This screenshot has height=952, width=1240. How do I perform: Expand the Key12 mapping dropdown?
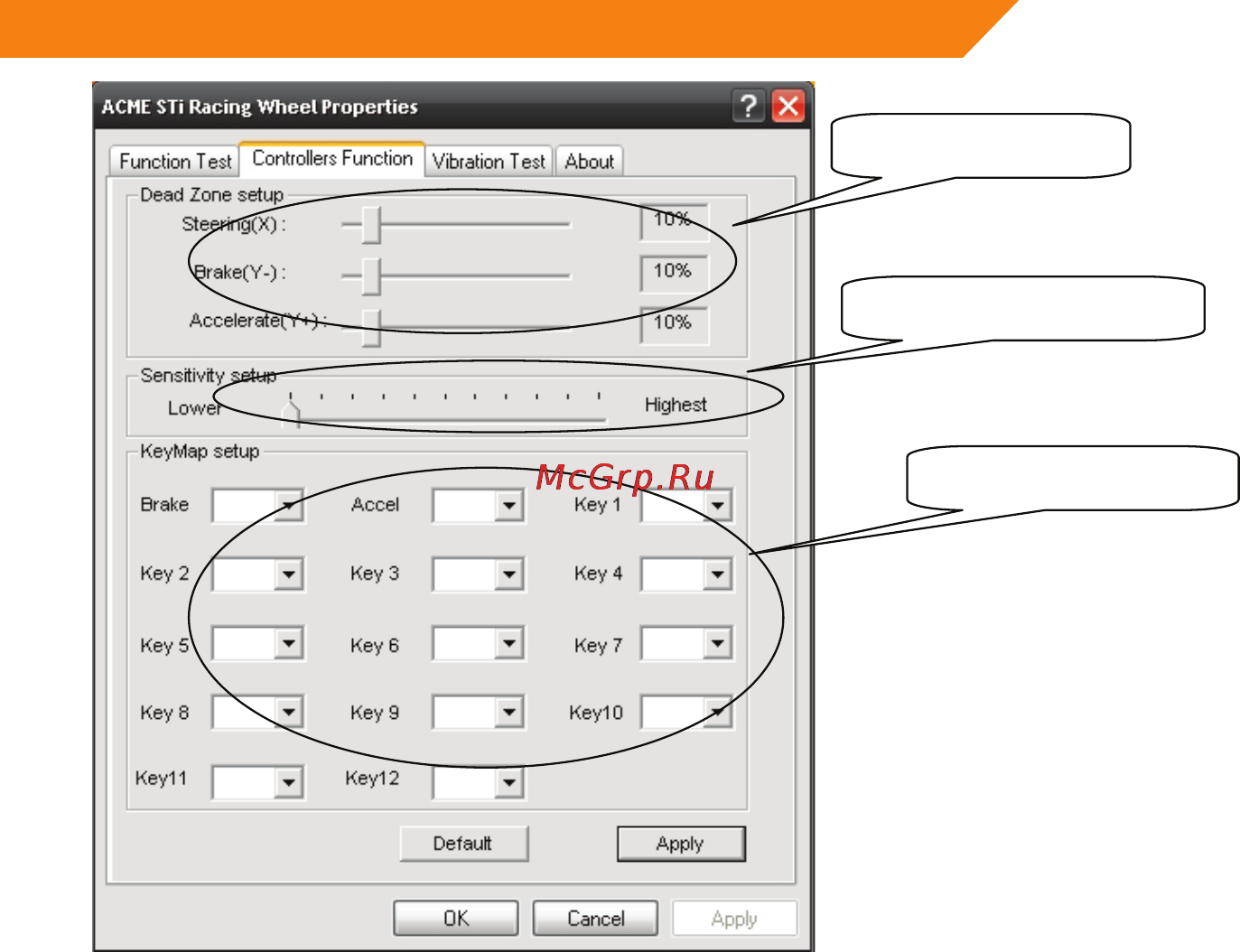coord(509,782)
